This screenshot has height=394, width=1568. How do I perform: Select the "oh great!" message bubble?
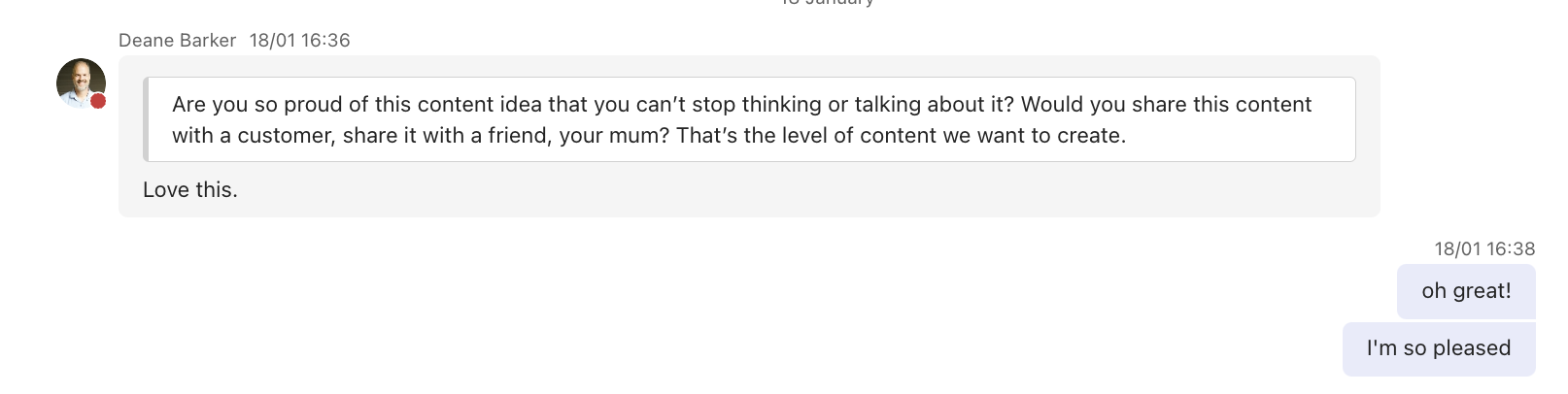tap(1466, 291)
